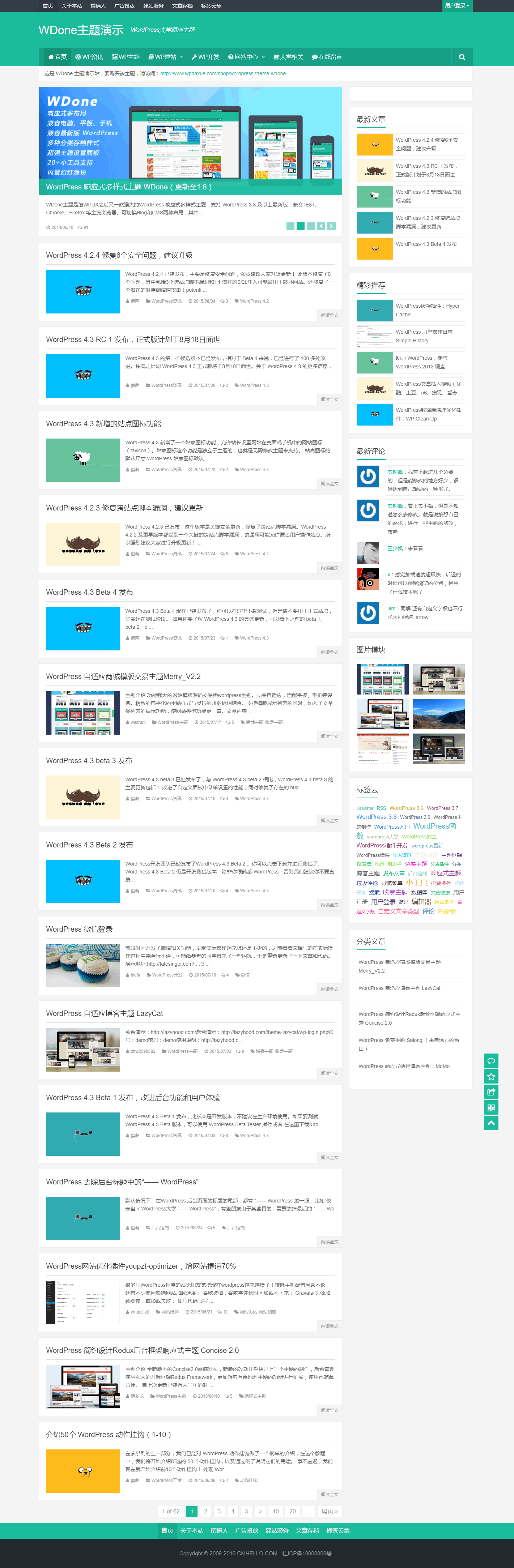Click the RSS tag in tag cloud
The height and width of the screenshot is (1568, 514).
pos(381,808)
